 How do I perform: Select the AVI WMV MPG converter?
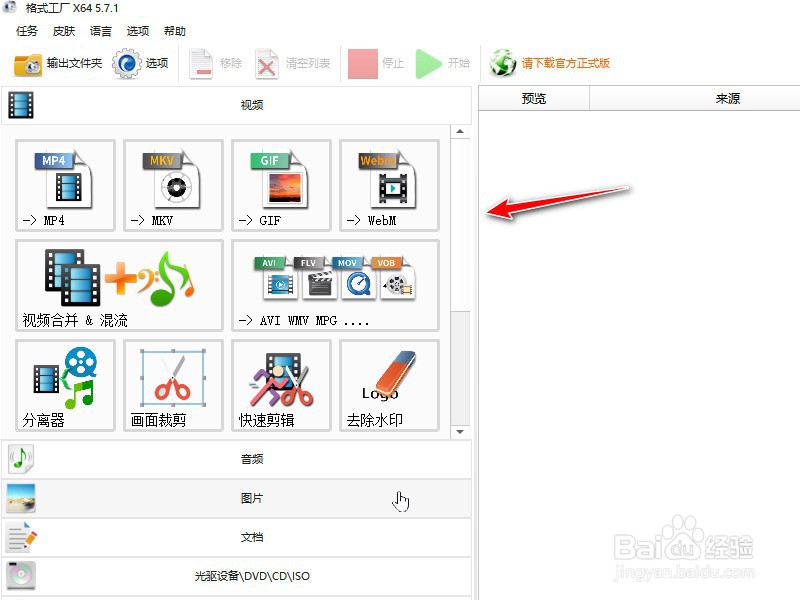pos(335,285)
